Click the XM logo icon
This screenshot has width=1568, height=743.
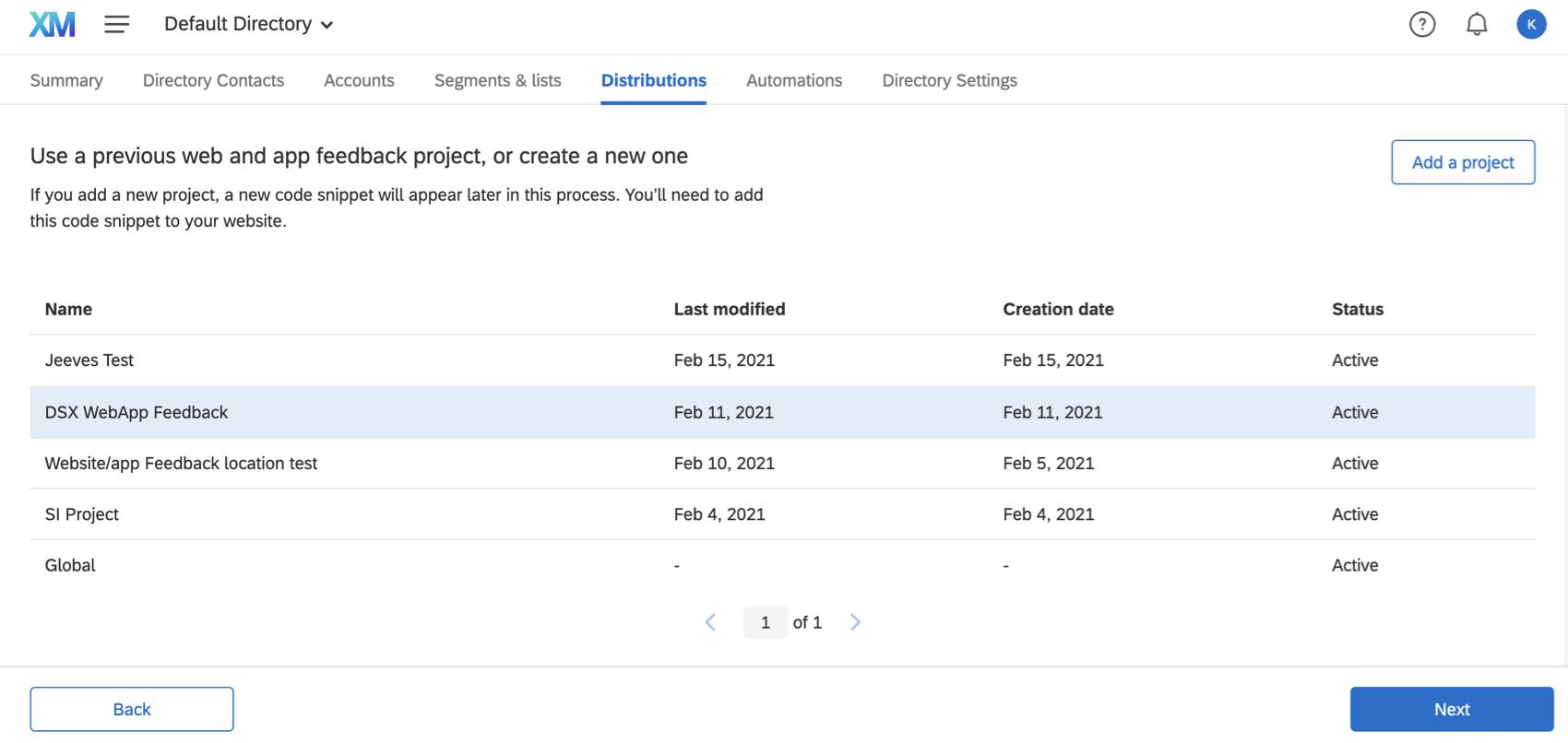pos(52,24)
